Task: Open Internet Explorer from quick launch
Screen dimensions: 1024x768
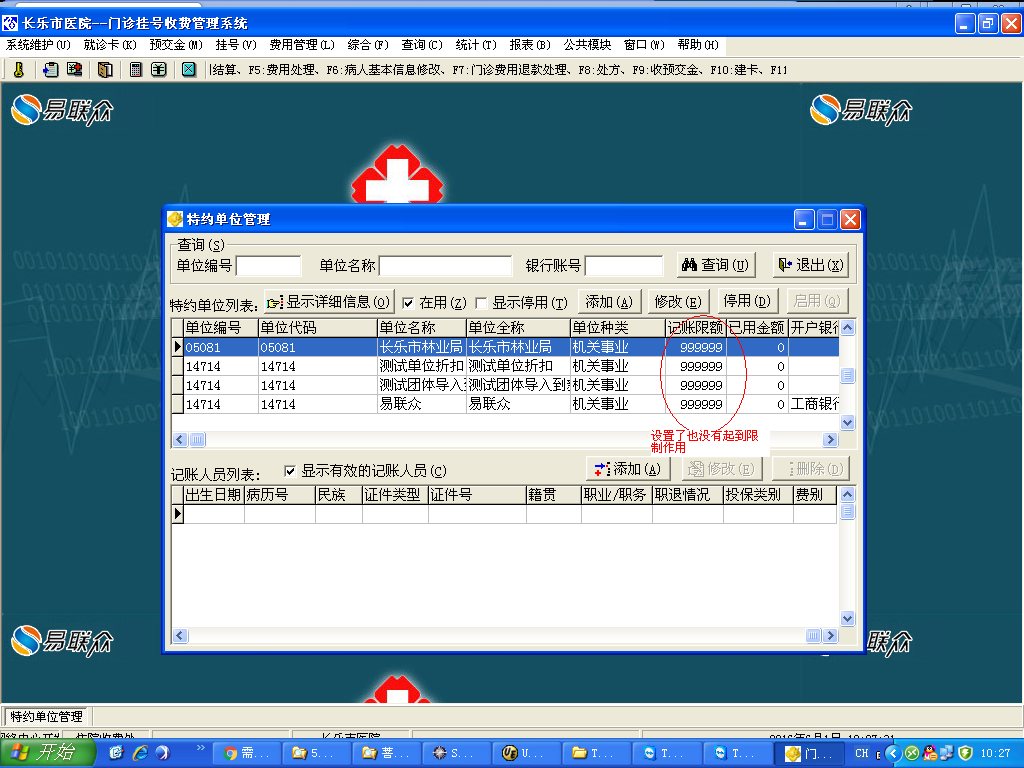Action: (x=140, y=753)
